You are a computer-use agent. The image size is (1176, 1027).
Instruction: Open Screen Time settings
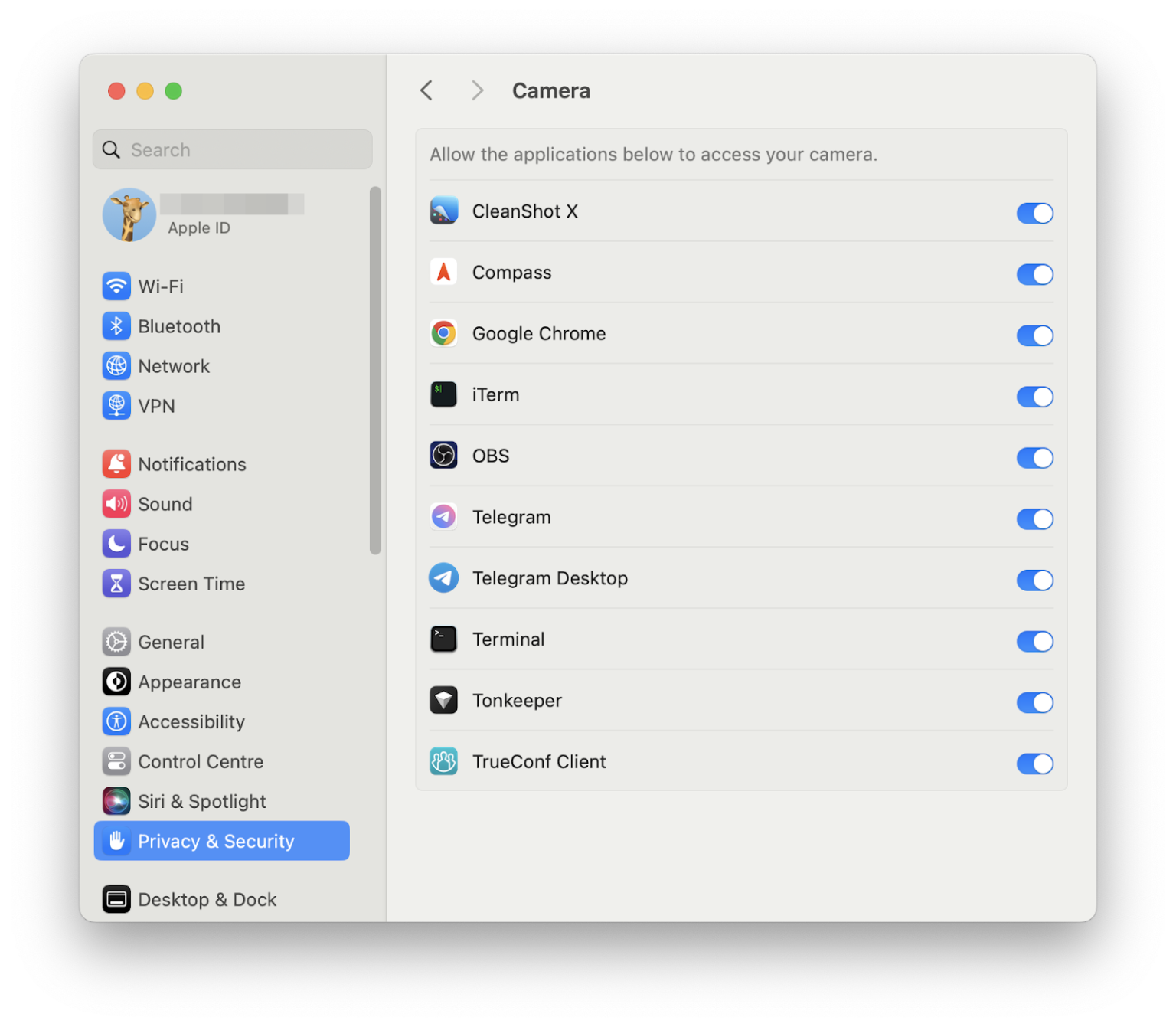(x=191, y=584)
